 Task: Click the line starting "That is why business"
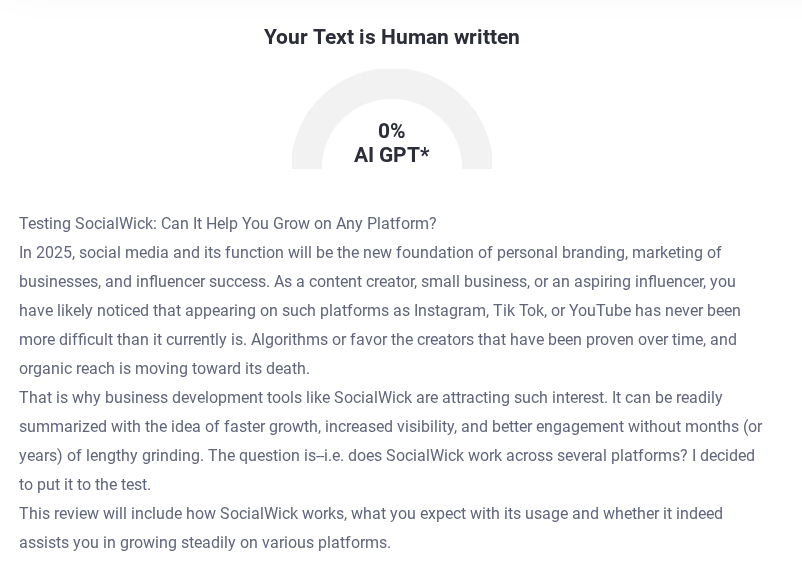[x=370, y=397]
